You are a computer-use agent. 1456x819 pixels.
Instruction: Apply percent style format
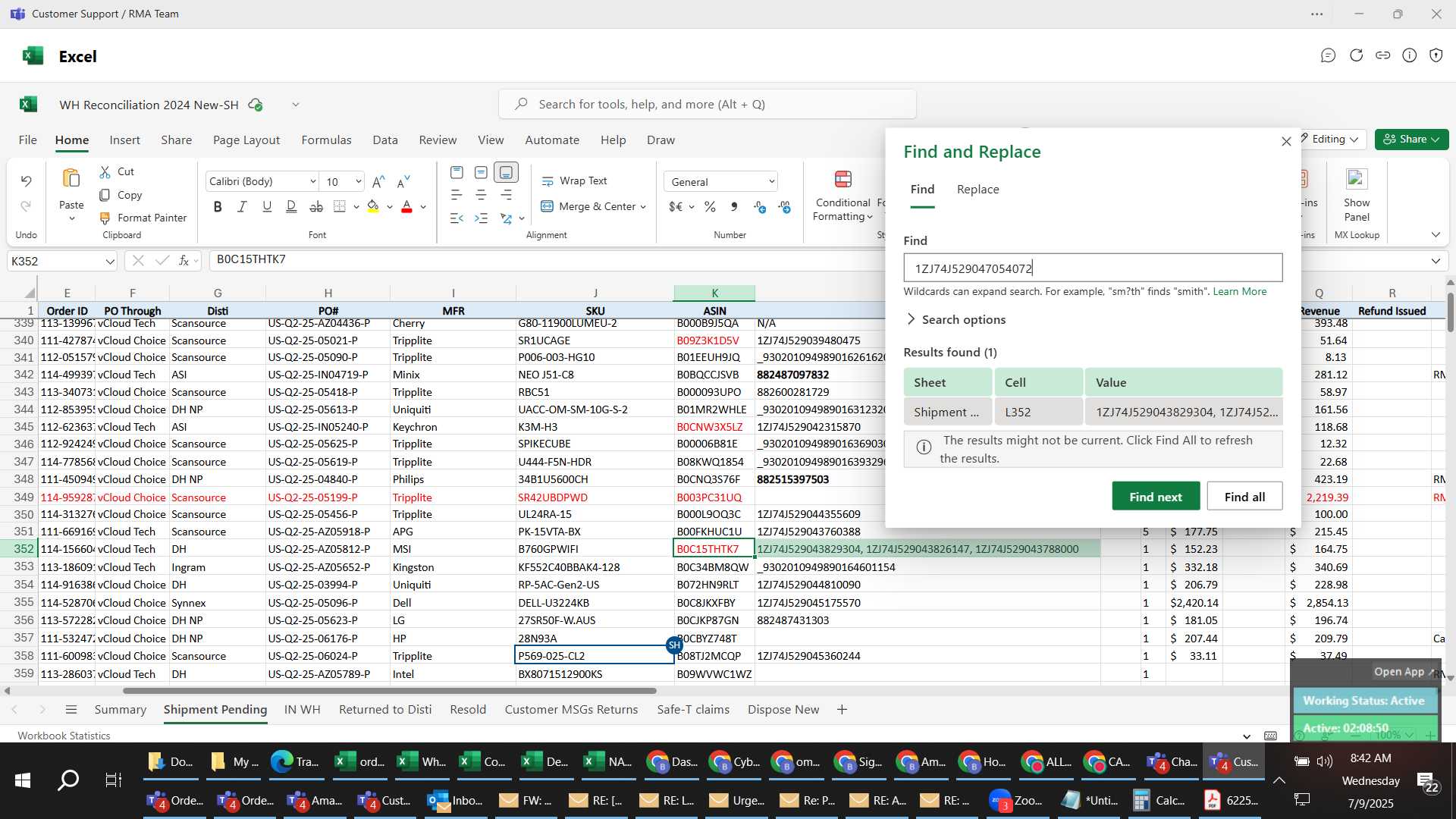pyautogui.click(x=710, y=206)
